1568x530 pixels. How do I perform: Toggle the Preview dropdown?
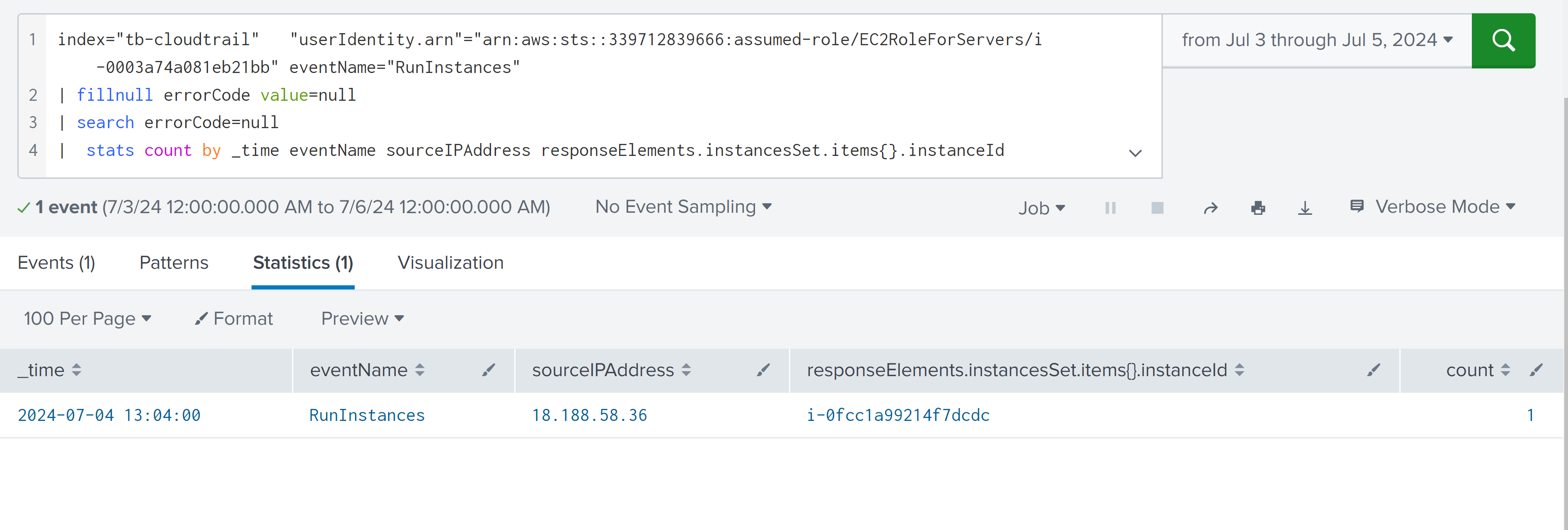(362, 318)
